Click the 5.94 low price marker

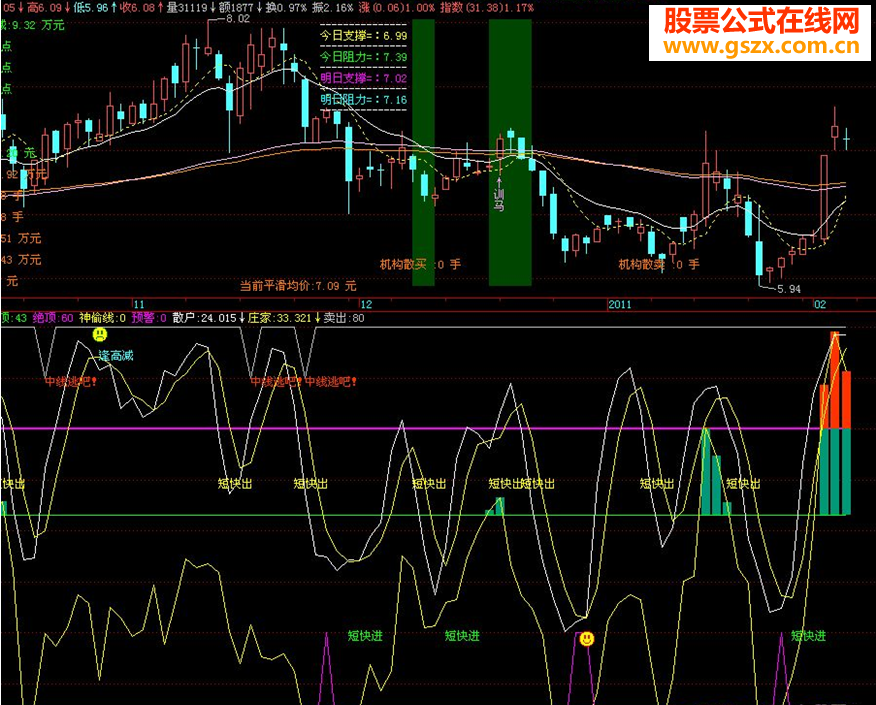(788, 289)
